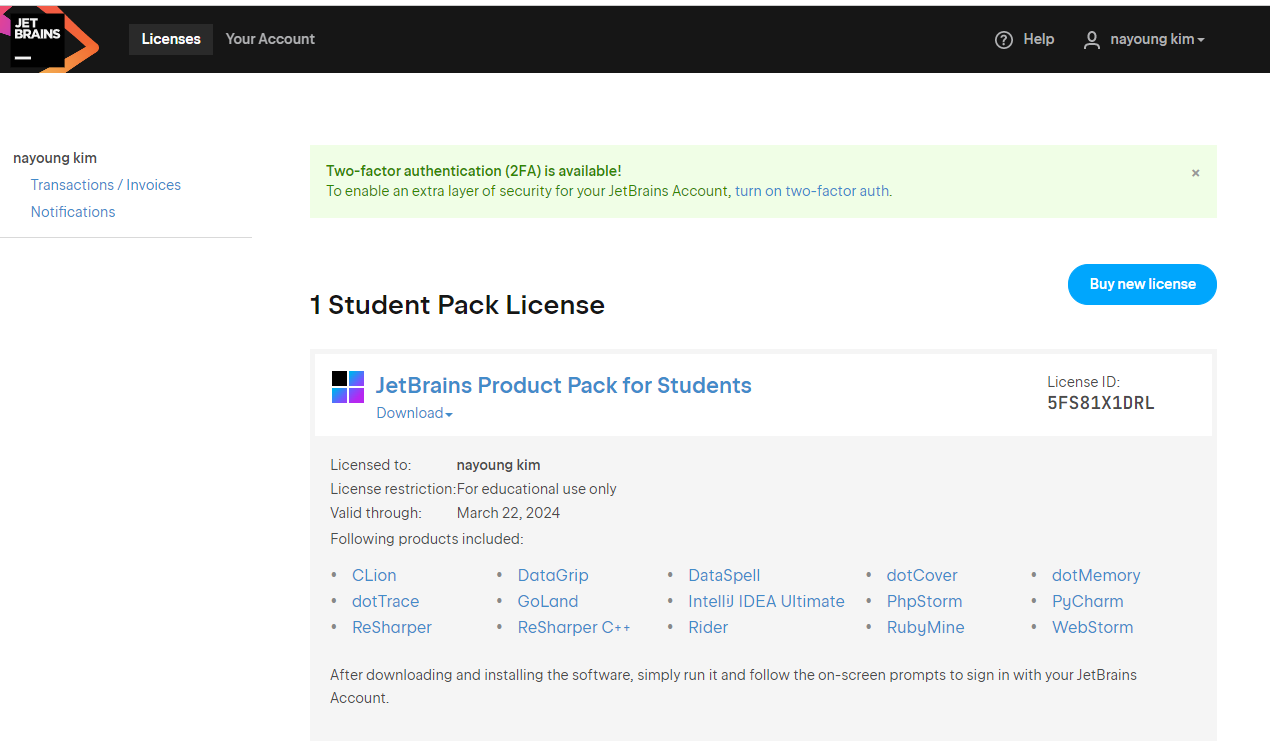This screenshot has height=744, width=1270.
Task: Open the Licenses tab
Action: pos(171,39)
